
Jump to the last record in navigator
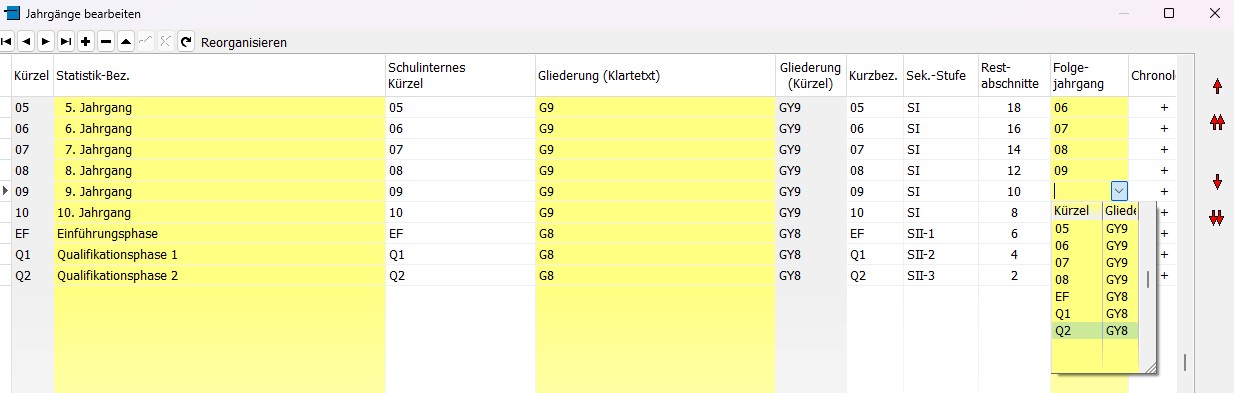pos(66,42)
